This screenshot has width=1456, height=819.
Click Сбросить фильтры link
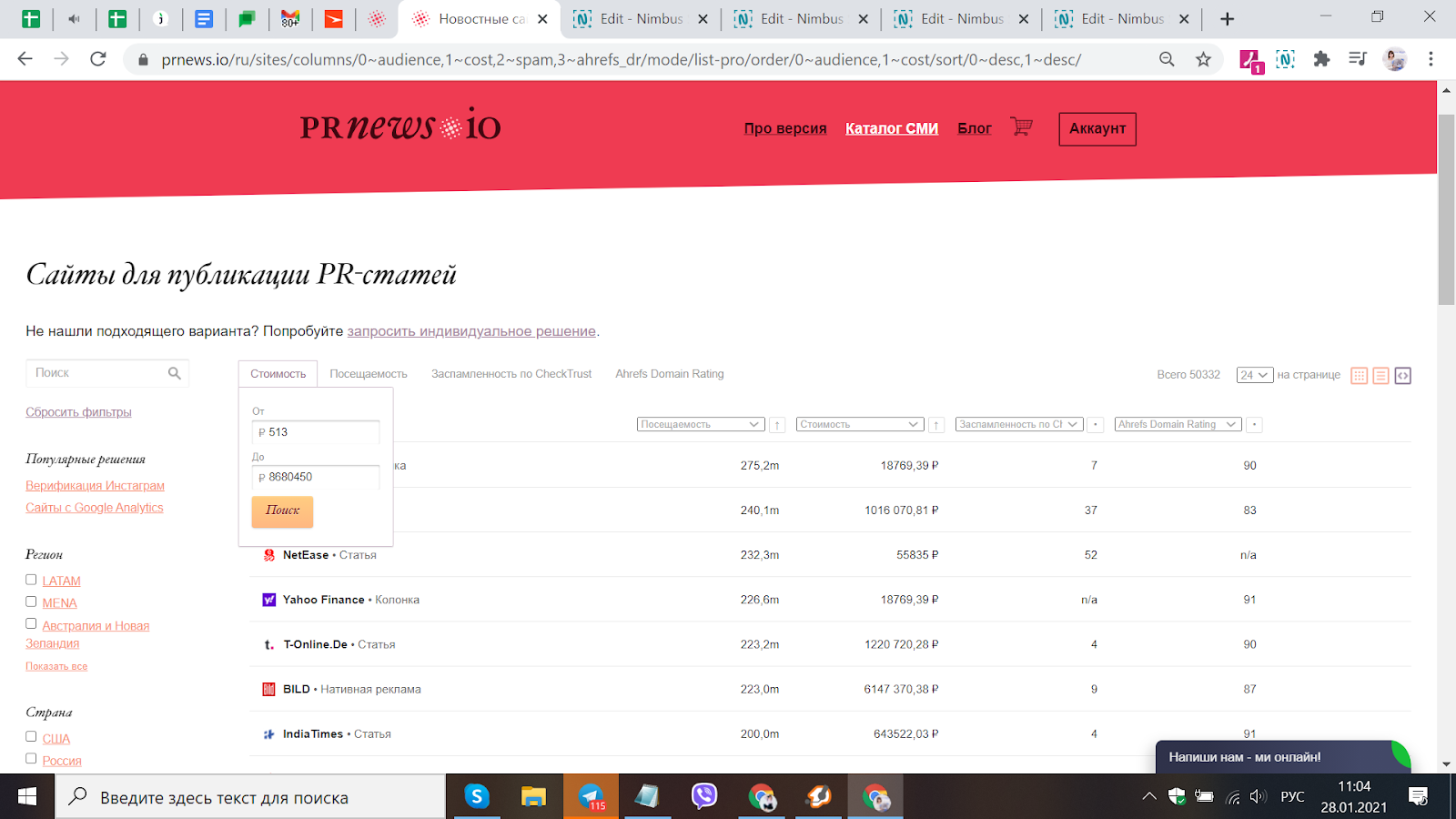point(78,412)
